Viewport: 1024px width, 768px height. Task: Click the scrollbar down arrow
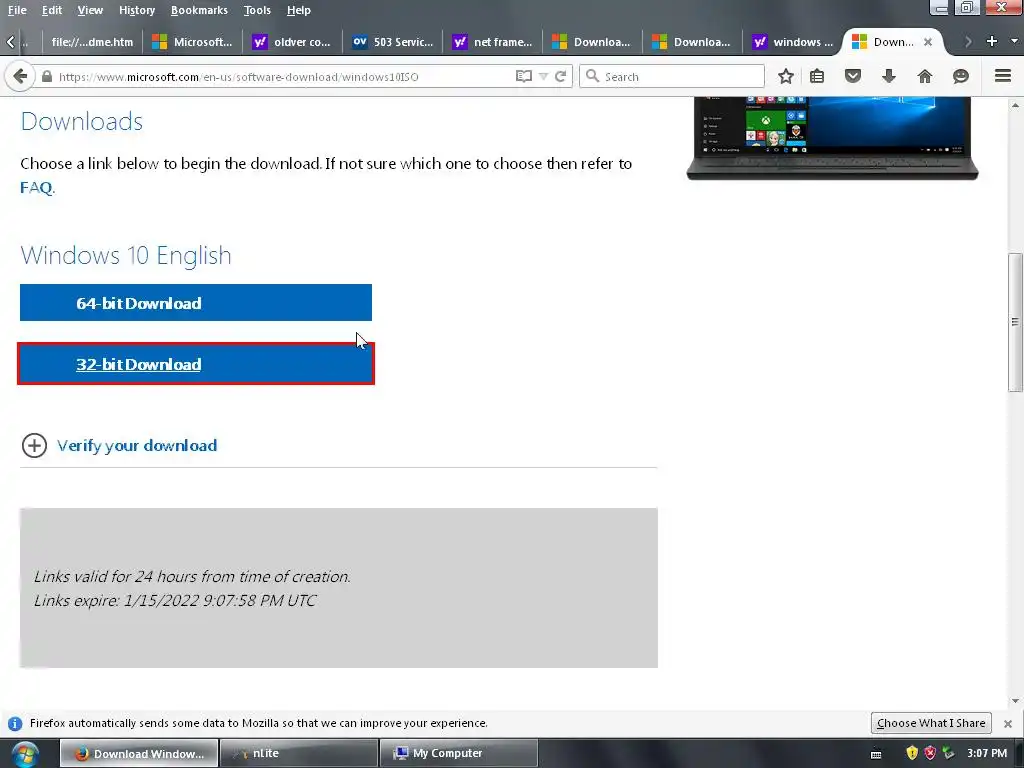pos(1015,701)
